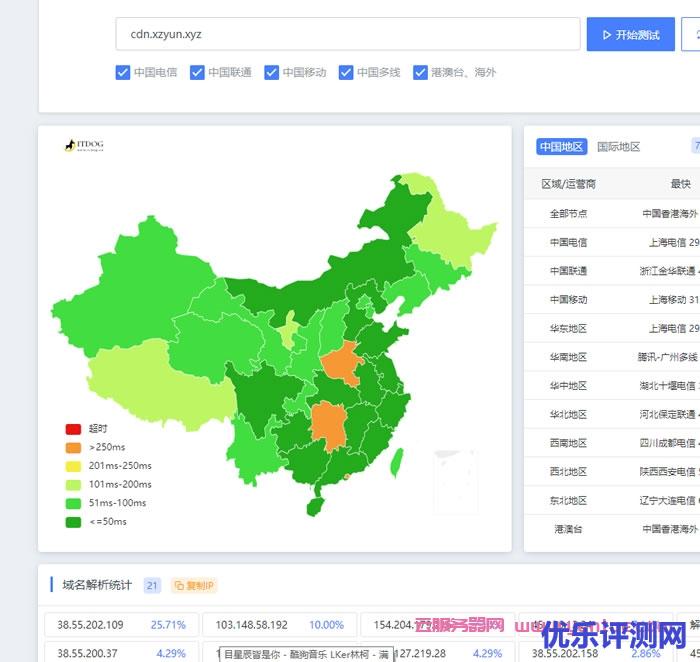Click the dark green <=50ms legend swatch
The image size is (700, 662).
[x=73, y=521]
